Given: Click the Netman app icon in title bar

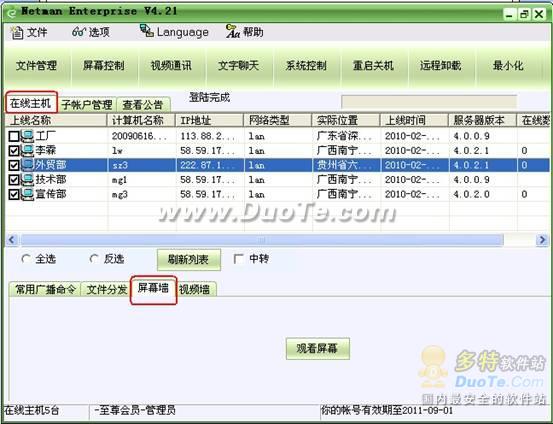Looking at the screenshot, I should 11,13.
